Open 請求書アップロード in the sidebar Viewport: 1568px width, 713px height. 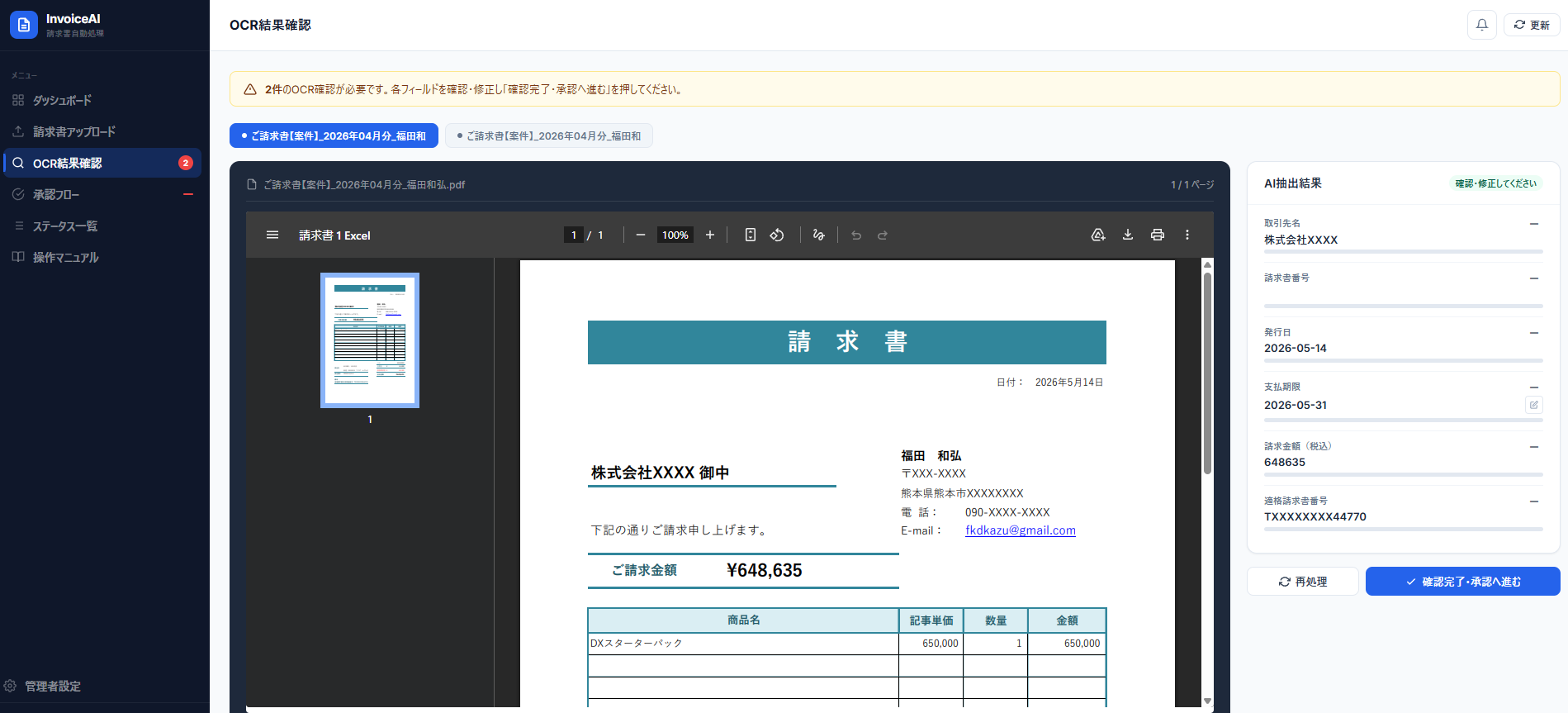point(101,131)
